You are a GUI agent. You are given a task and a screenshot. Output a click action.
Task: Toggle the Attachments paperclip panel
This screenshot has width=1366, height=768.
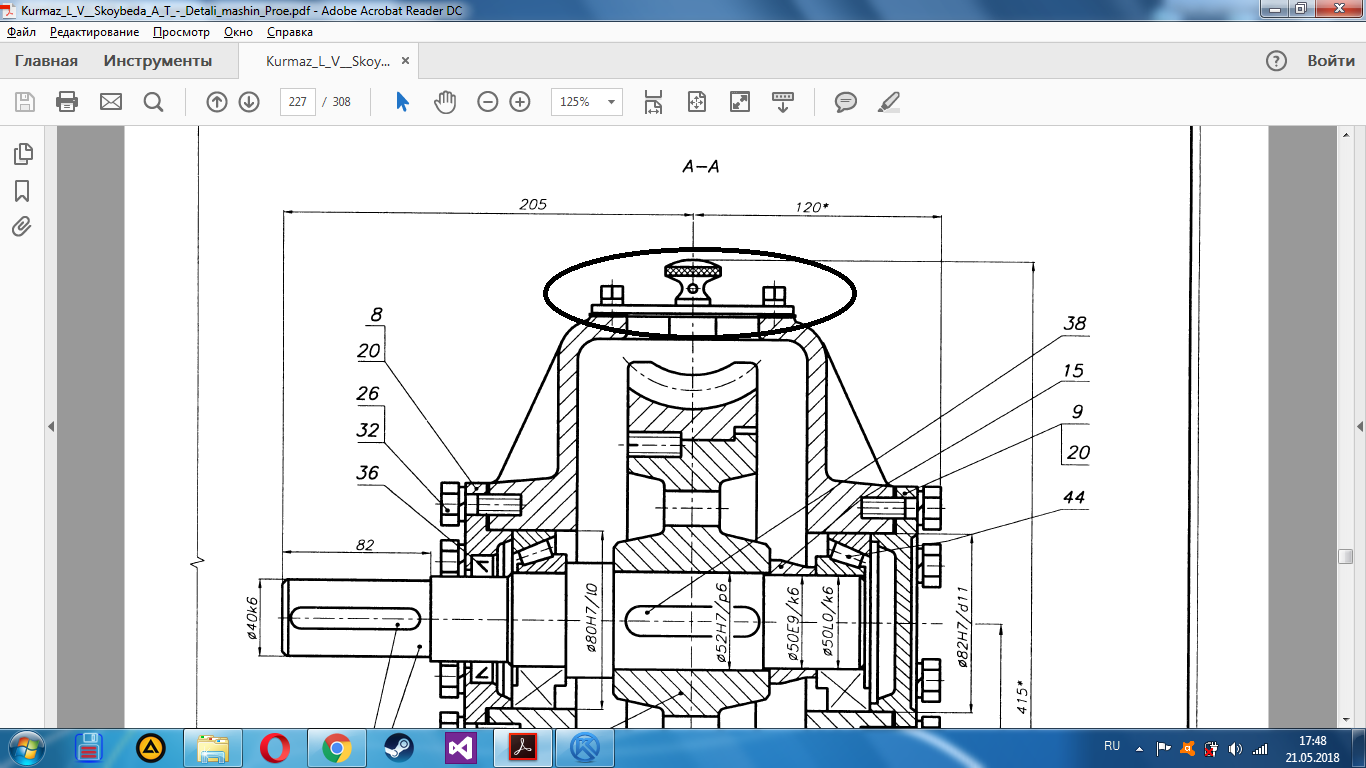tap(22, 227)
